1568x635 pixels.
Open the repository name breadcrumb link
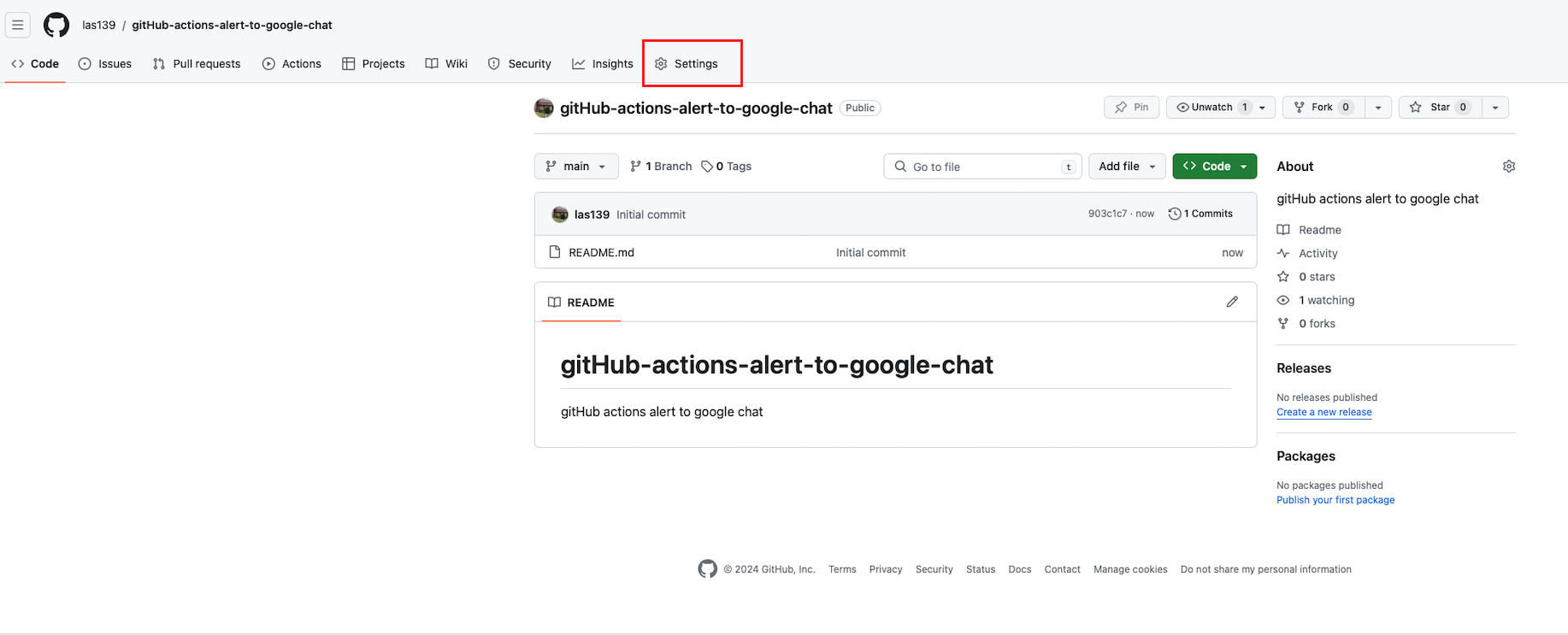click(232, 25)
